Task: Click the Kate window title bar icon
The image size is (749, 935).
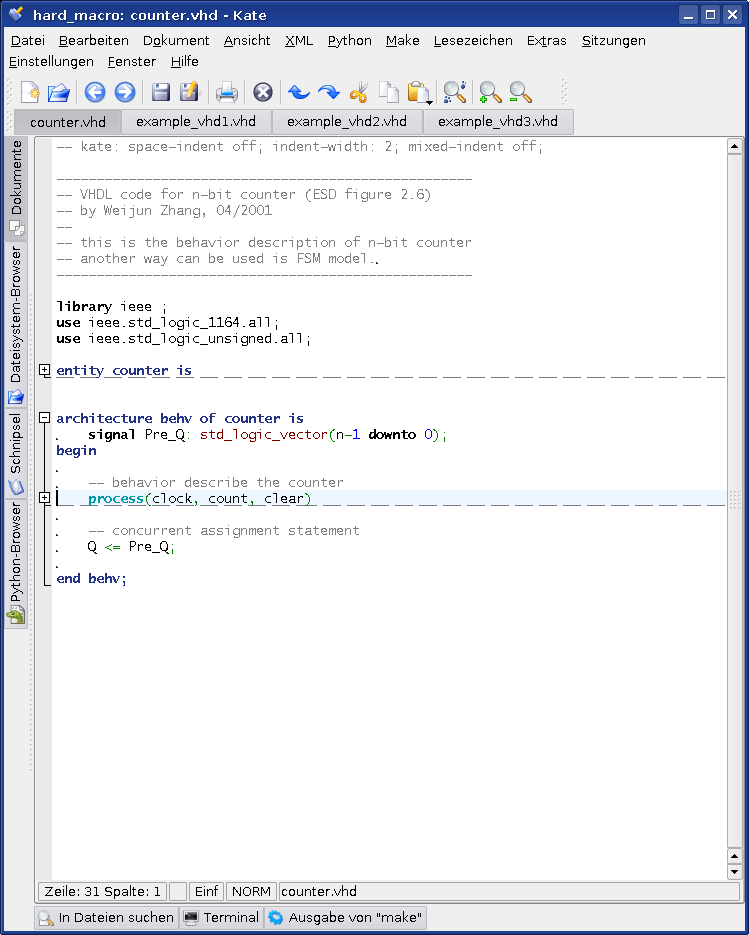Action: tap(16, 14)
